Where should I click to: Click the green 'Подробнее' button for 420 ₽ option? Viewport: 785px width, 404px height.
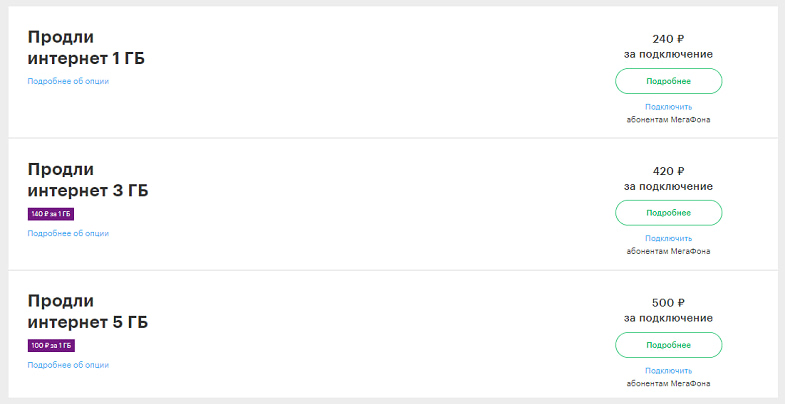[x=668, y=213]
